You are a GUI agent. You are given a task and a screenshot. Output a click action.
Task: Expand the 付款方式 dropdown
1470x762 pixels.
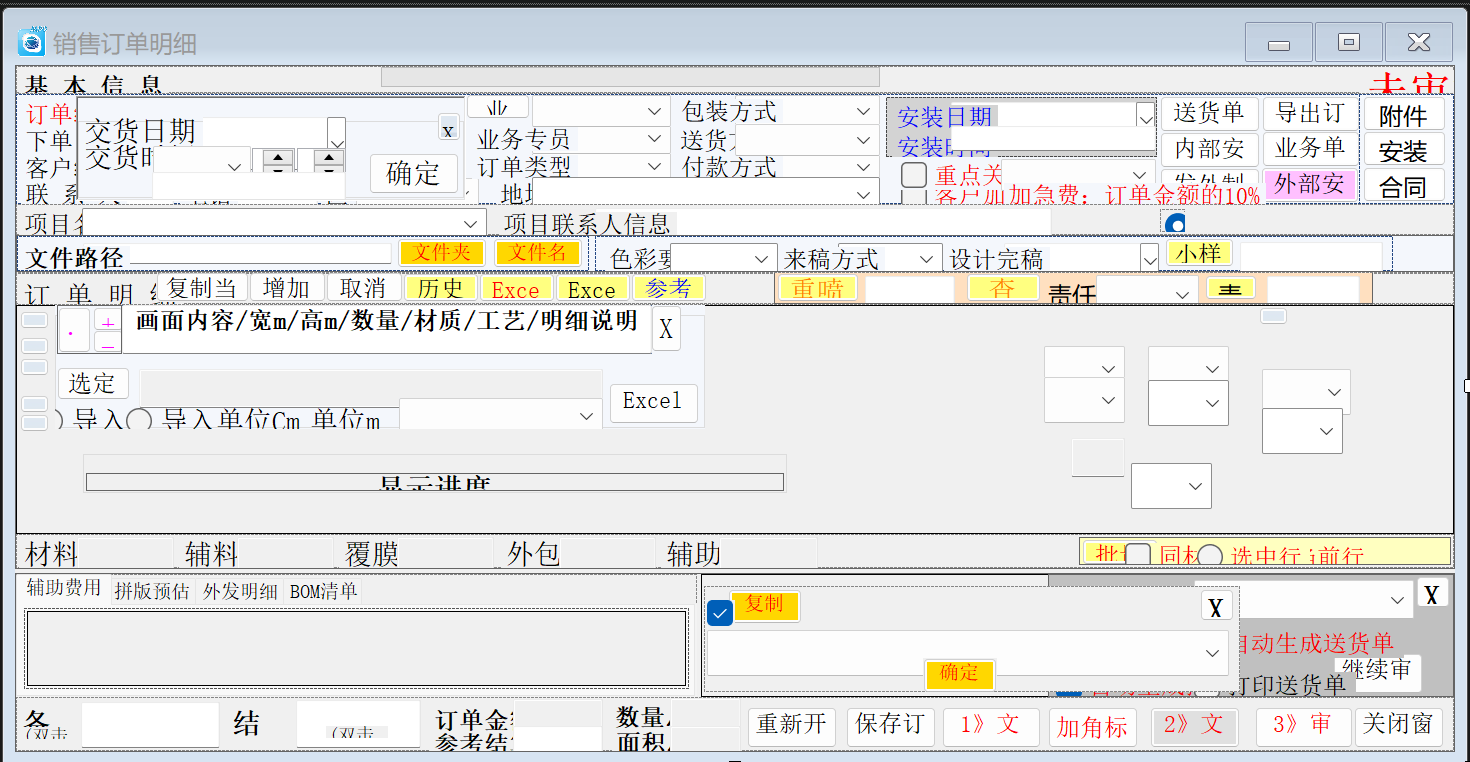click(863, 167)
